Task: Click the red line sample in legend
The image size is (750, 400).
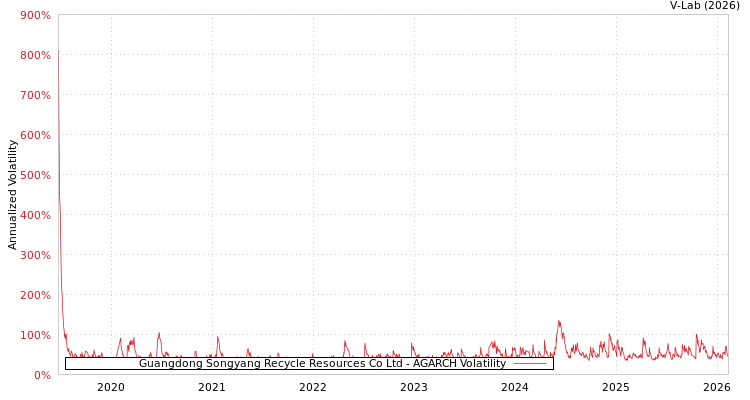Action: (x=529, y=364)
